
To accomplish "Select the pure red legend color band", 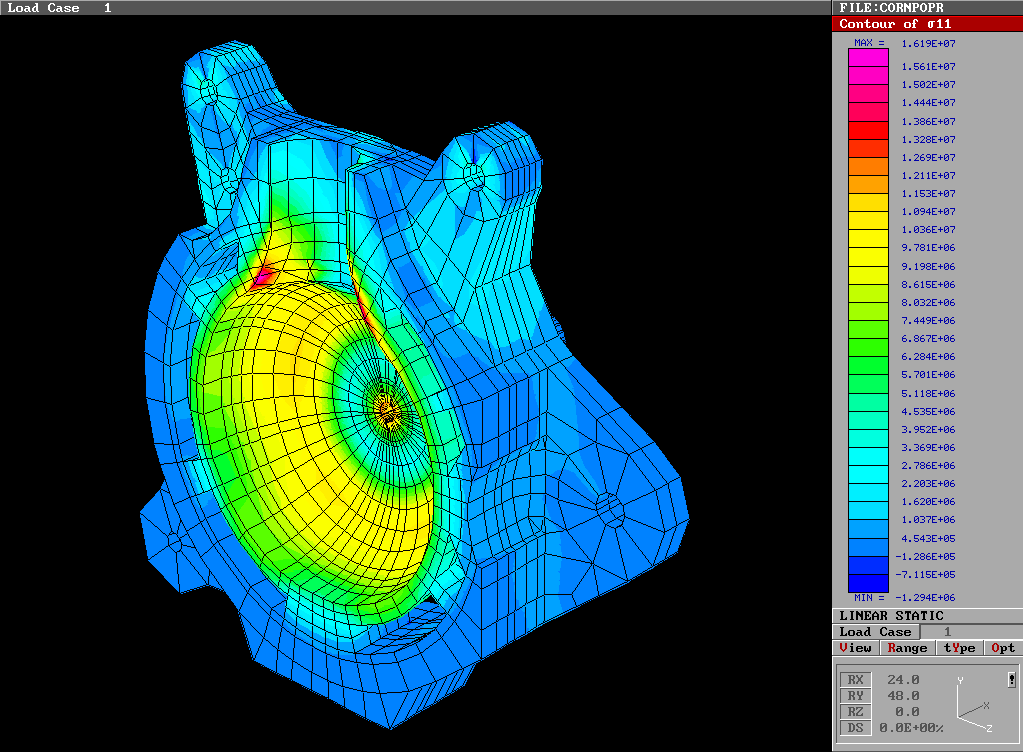I will (867, 130).
